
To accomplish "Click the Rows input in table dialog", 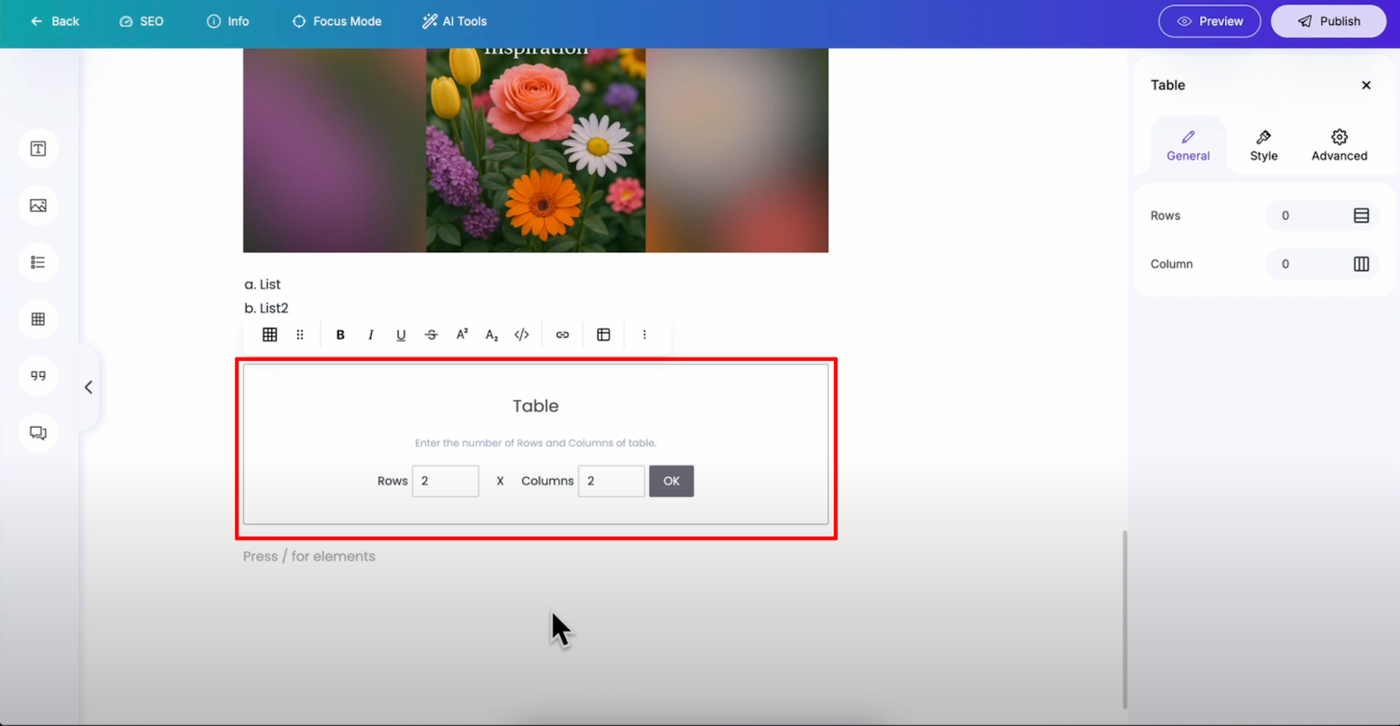I will point(445,481).
